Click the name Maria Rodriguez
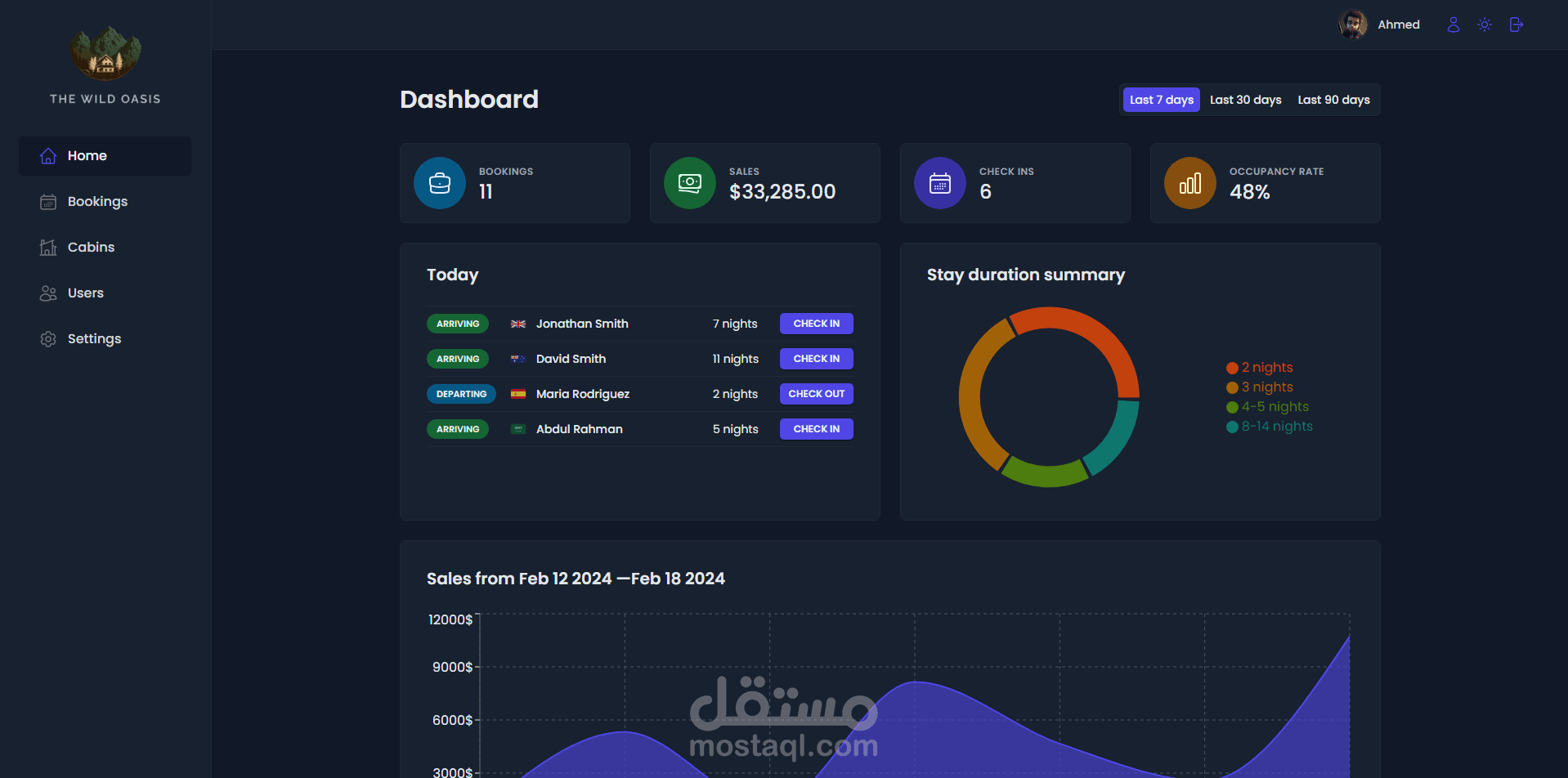This screenshot has width=1568, height=778. (583, 395)
